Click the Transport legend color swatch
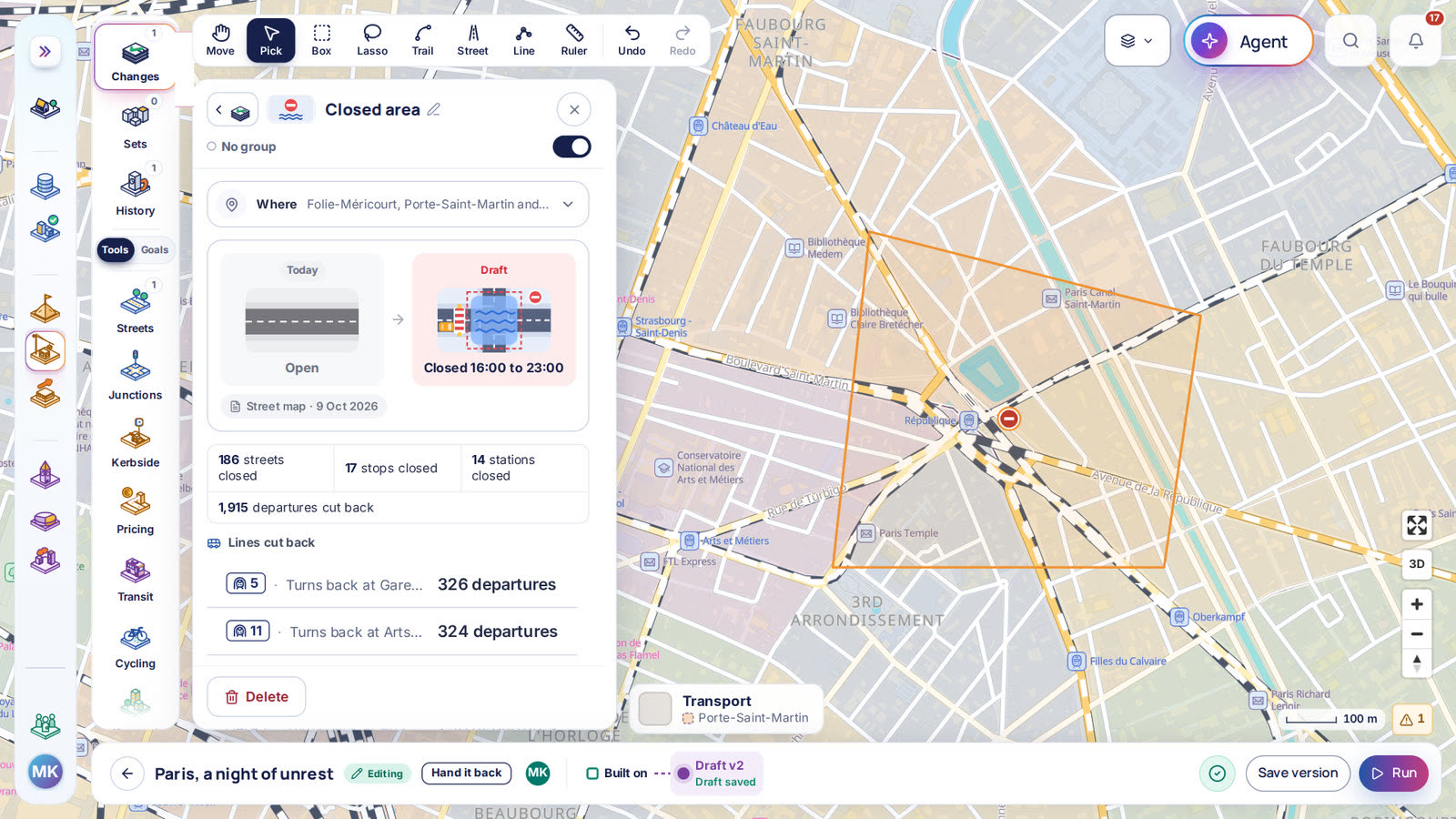 click(x=655, y=709)
